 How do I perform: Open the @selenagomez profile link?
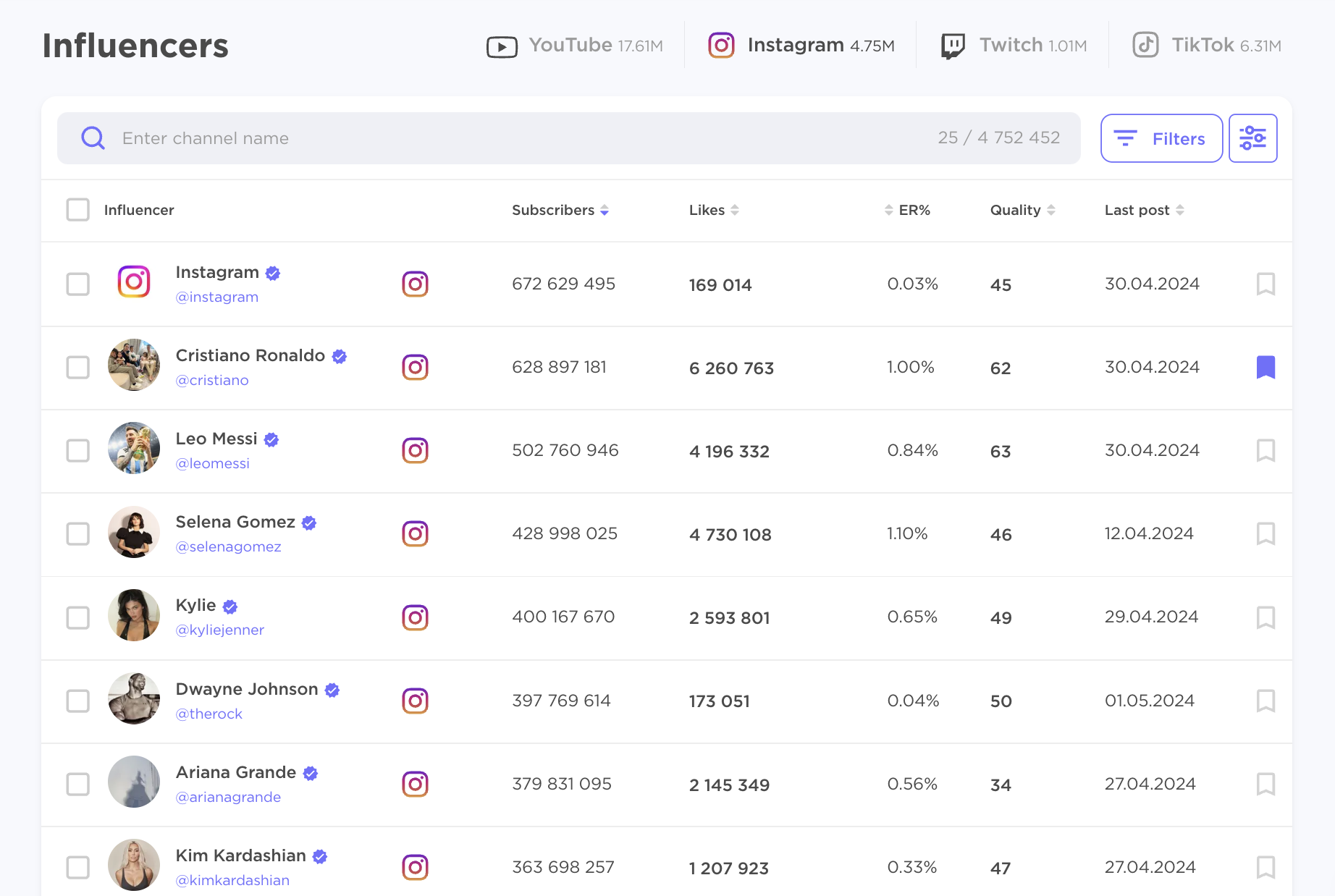pyautogui.click(x=228, y=546)
